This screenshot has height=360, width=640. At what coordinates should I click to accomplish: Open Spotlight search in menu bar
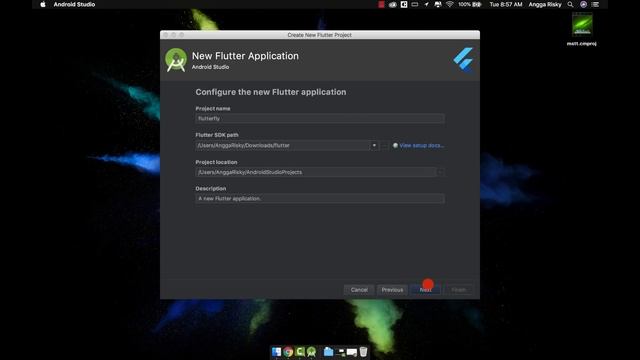click(x=570, y=4)
